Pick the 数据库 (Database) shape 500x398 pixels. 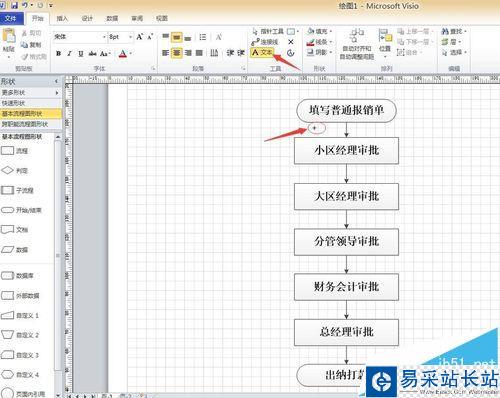pos(17,276)
